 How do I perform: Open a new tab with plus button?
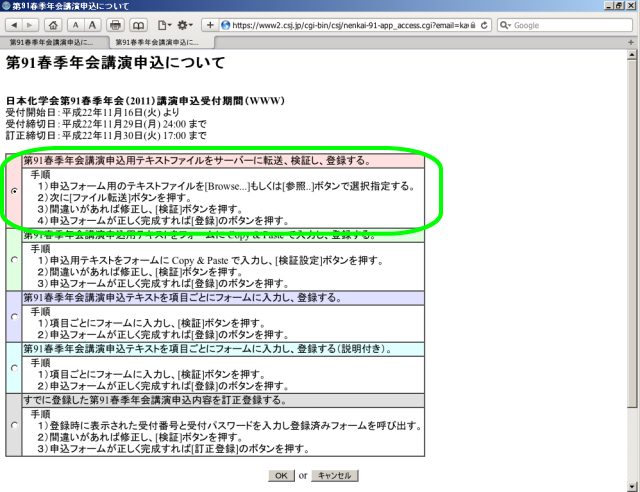pos(632,42)
